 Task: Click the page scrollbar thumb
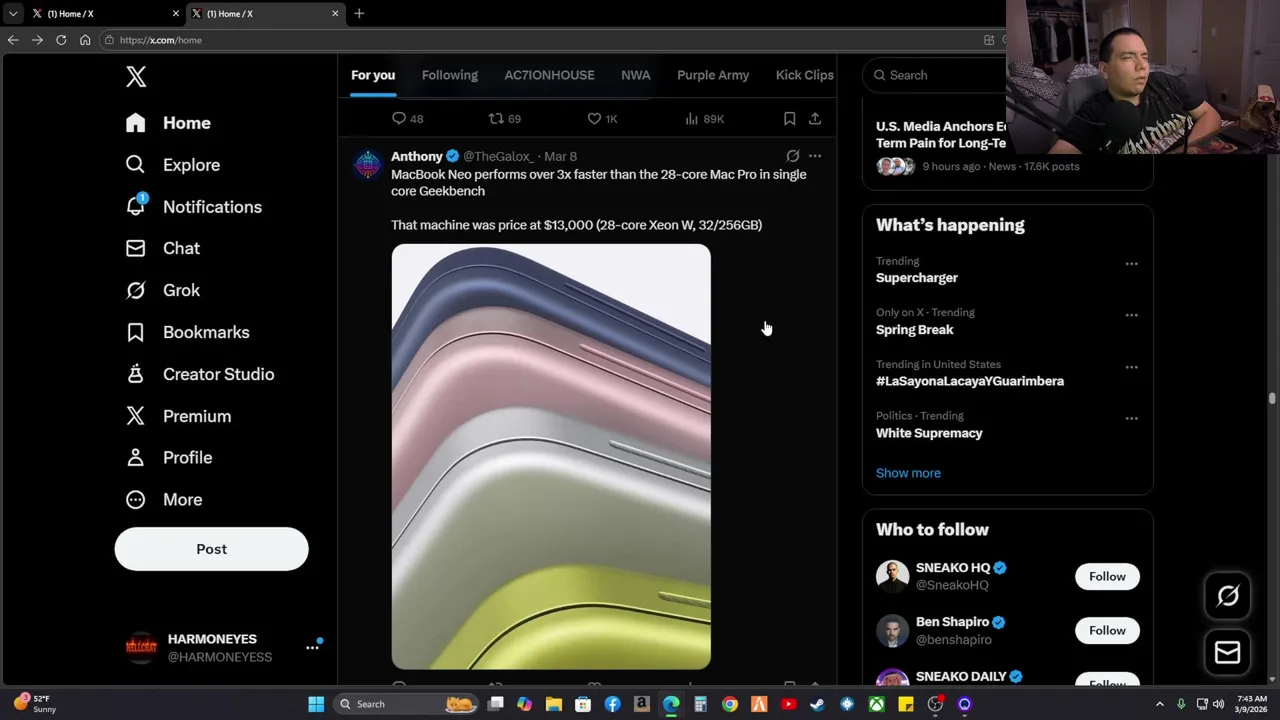point(1272,398)
